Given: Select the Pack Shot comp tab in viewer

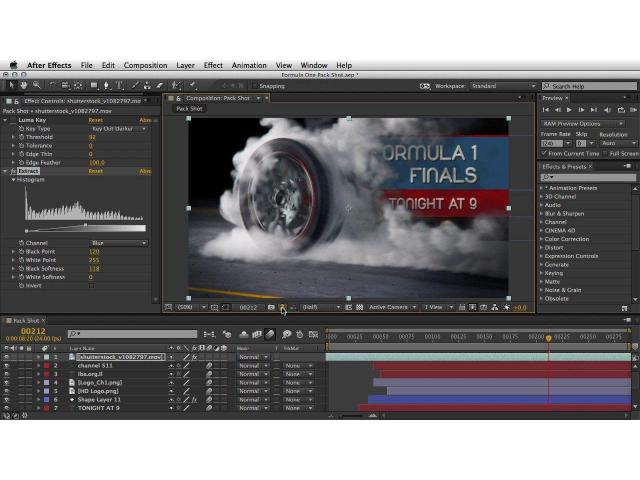Looking at the screenshot, I should [x=189, y=109].
